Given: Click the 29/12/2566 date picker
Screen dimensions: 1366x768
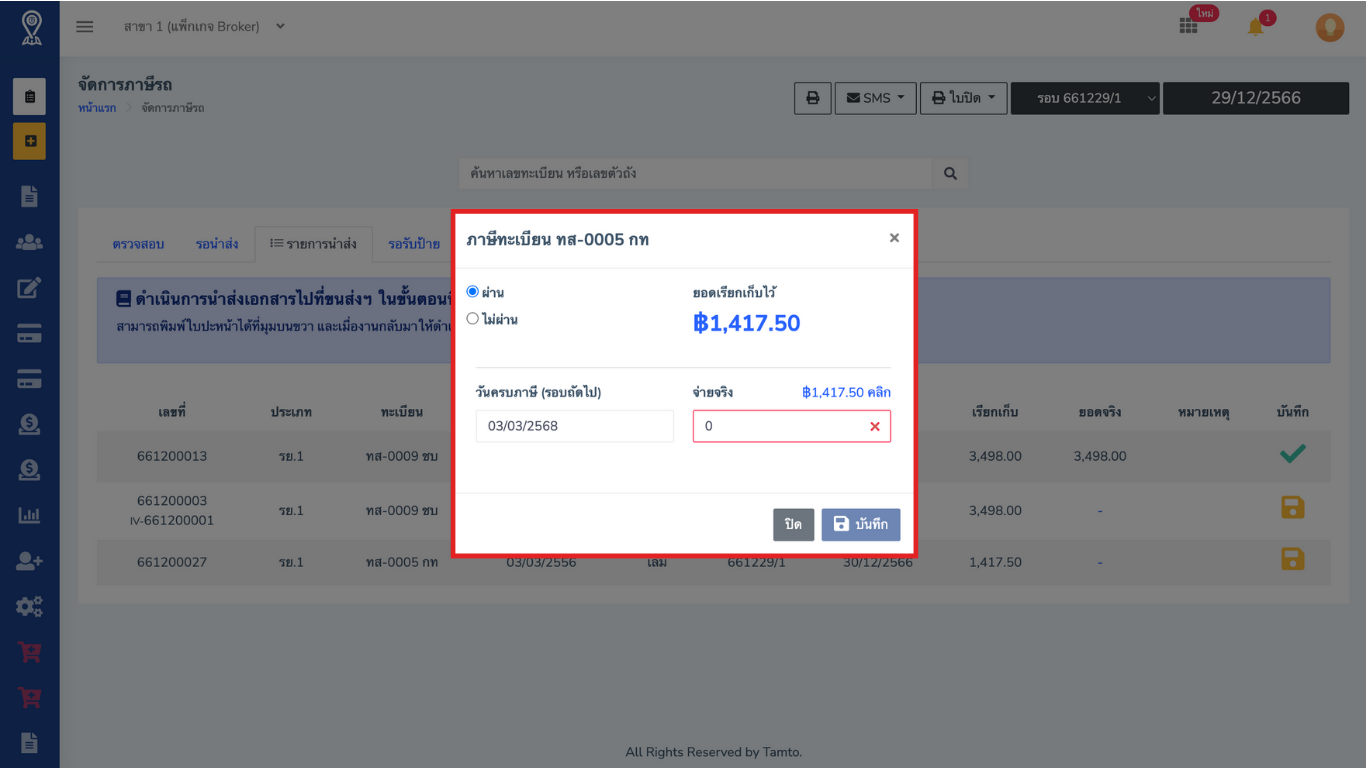Looking at the screenshot, I should pyautogui.click(x=1256, y=98).
